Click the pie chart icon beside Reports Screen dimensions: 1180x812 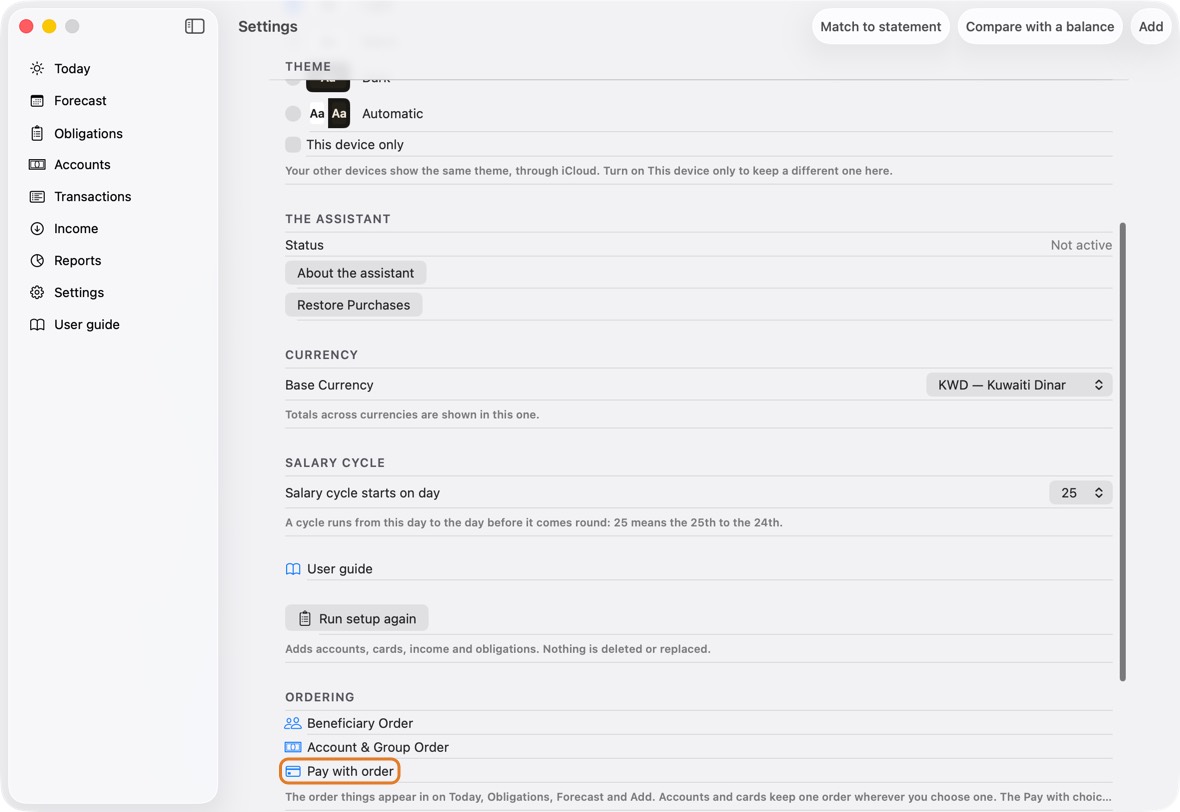pos(37,260)
